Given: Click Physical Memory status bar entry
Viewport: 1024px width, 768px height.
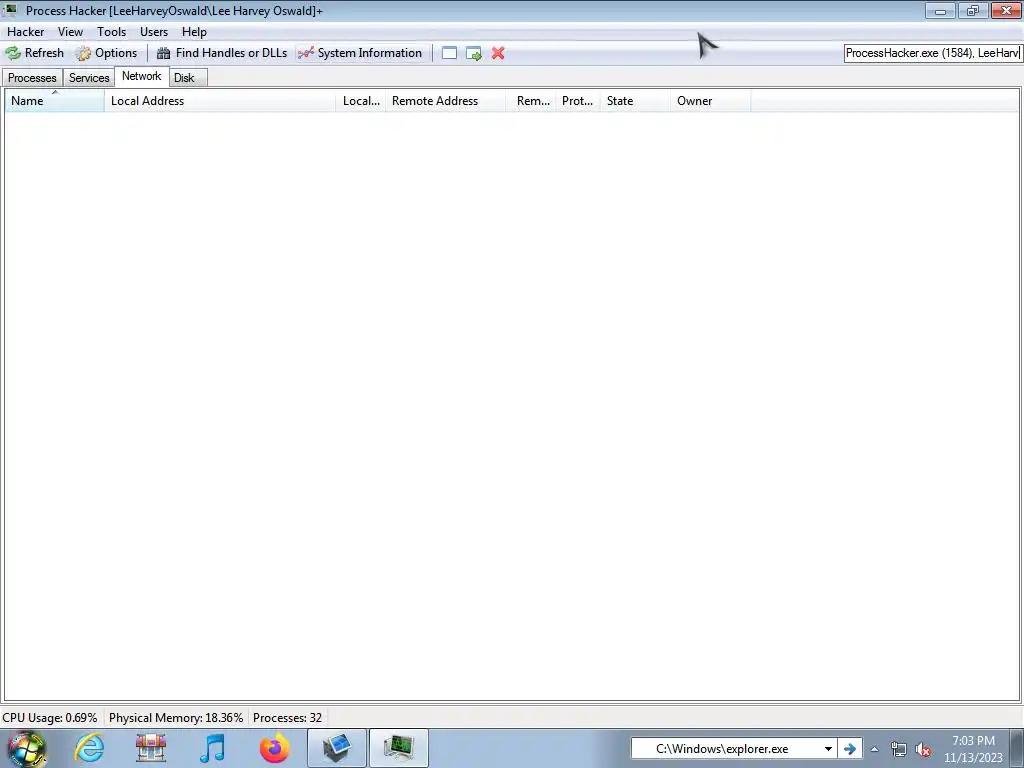Looking at the screenshot, I should coord(176,718).
